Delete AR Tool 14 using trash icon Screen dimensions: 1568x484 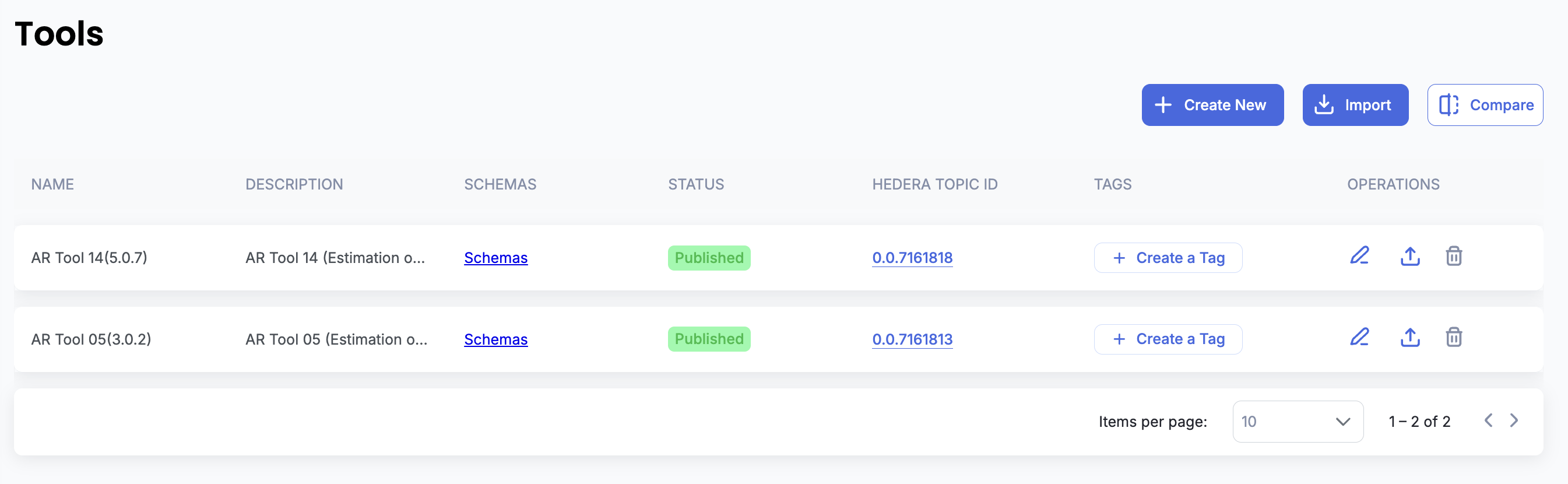click(1454, 257)
